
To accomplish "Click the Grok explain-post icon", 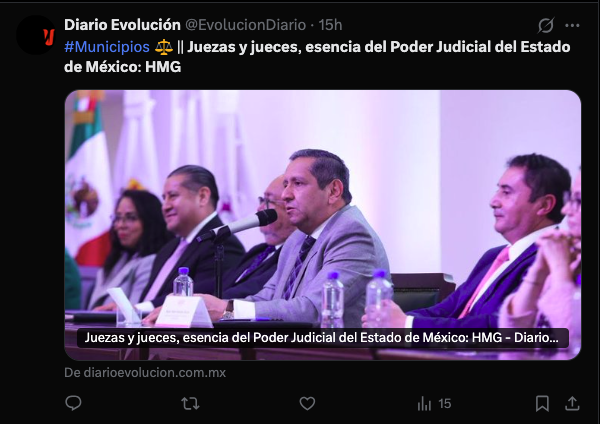I will click(546, 26).
